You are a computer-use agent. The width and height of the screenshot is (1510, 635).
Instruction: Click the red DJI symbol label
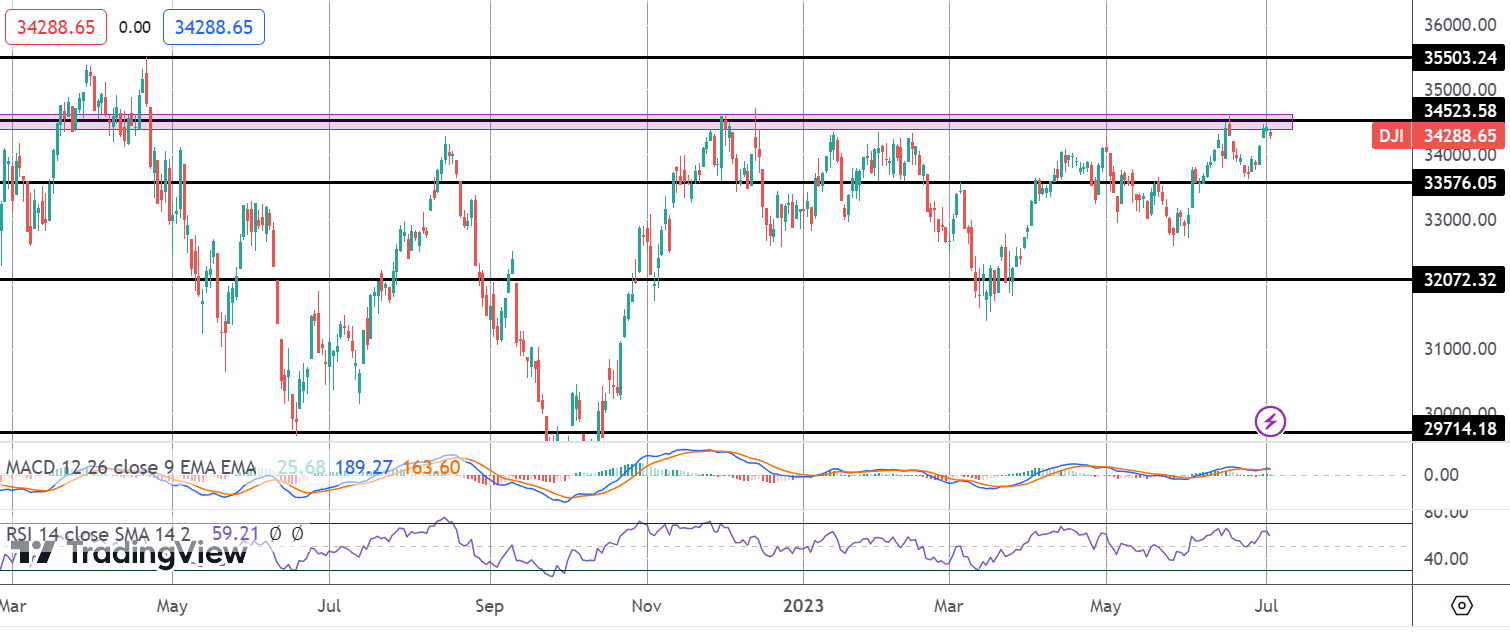coord(1389,135)
